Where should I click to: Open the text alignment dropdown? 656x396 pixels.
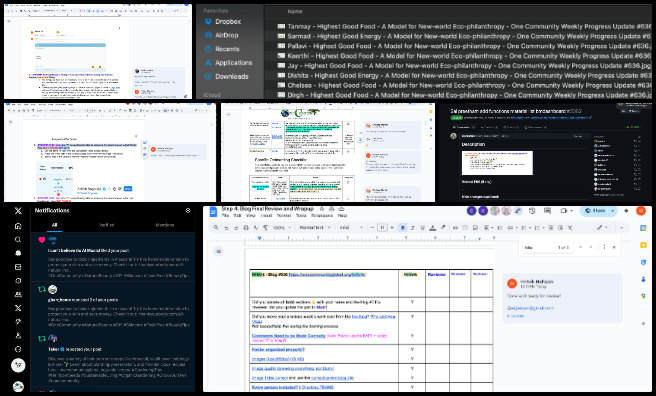[487, 227]
